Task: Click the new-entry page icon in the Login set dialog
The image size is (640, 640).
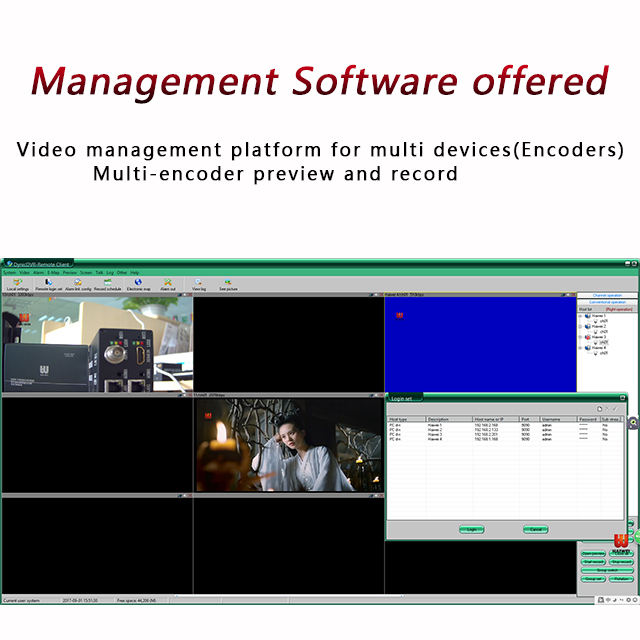Action: click(x=599, y=409)
